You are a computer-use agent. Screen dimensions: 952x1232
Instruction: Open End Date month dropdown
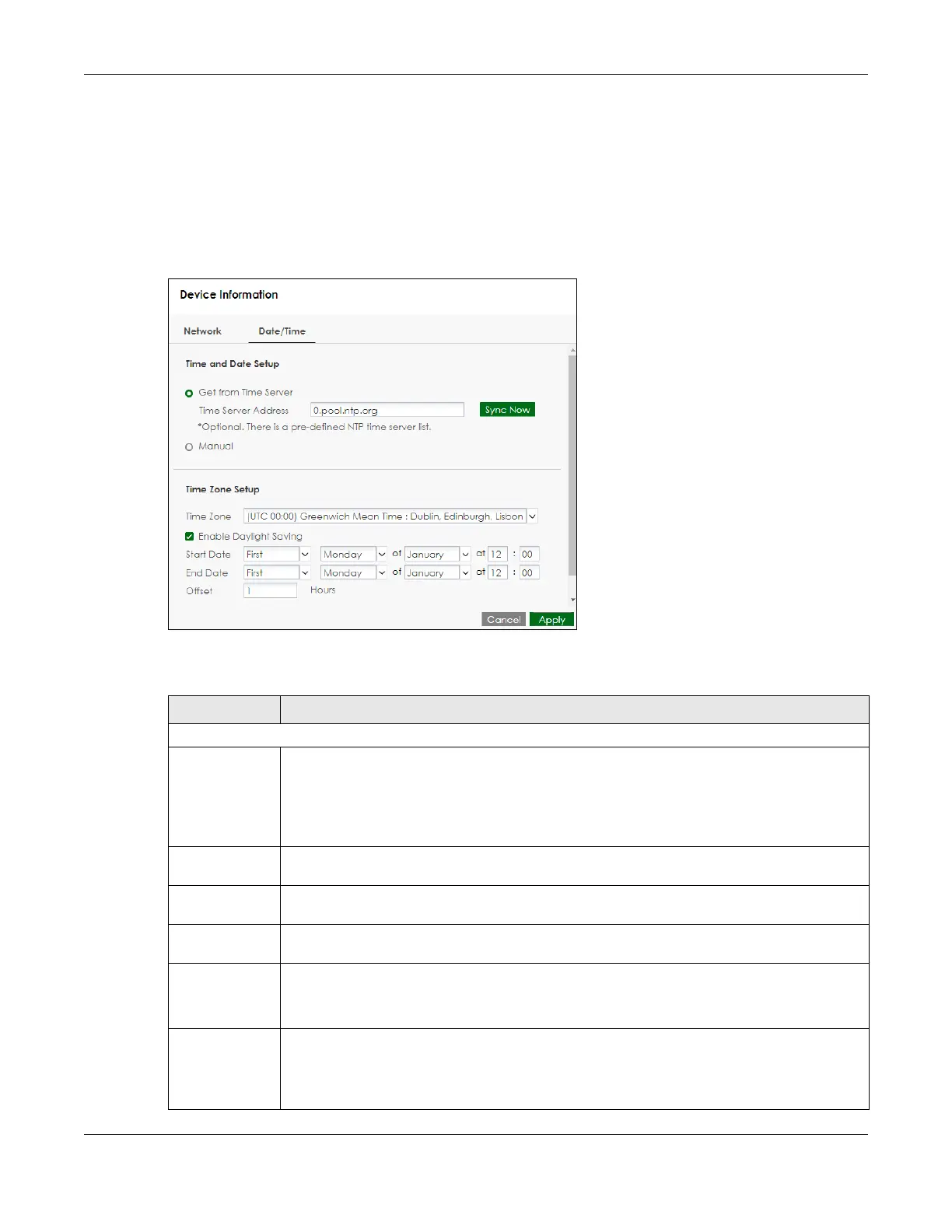click(437, 573)
